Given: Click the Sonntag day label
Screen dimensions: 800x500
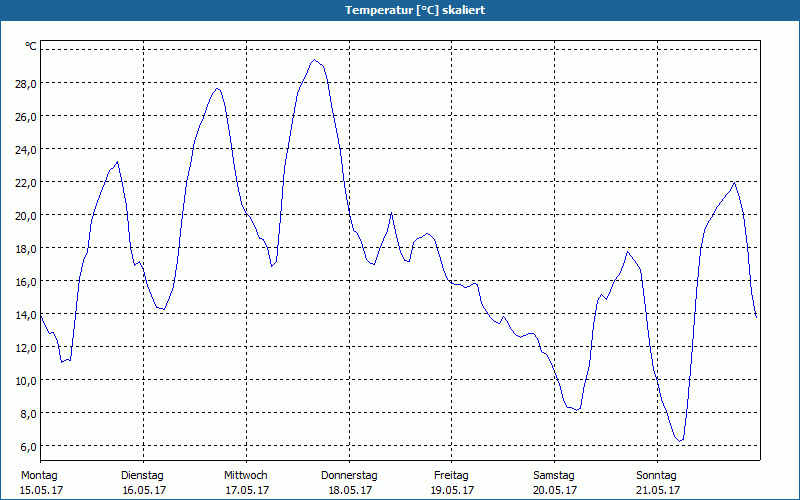Looking at the screenshot, I should pos(657,476).
